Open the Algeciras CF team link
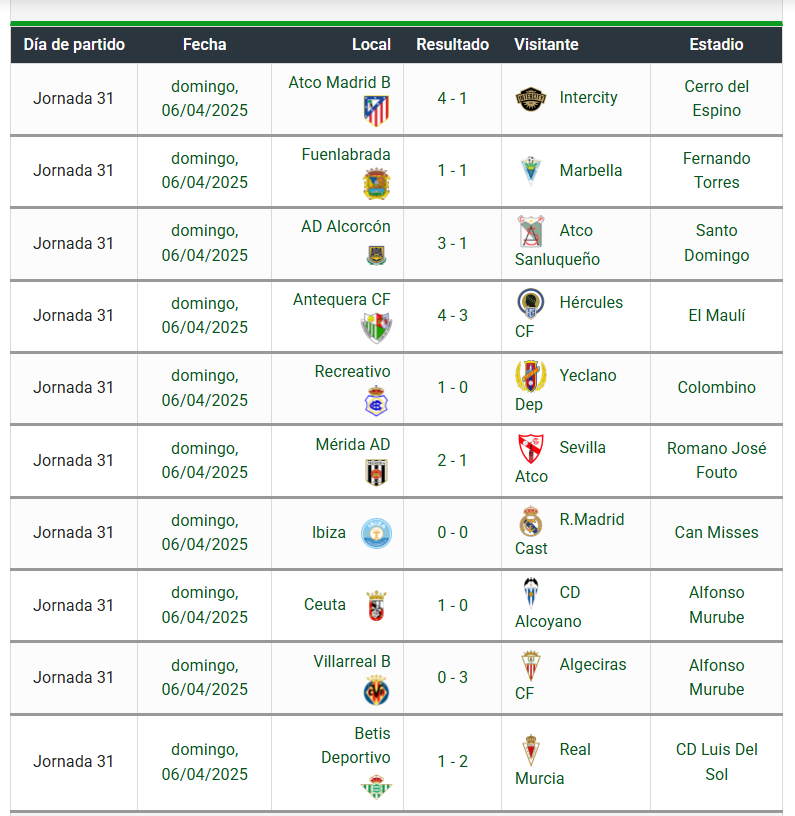The height and width of the screenshot is (816, 795). [x=570, y=678]
